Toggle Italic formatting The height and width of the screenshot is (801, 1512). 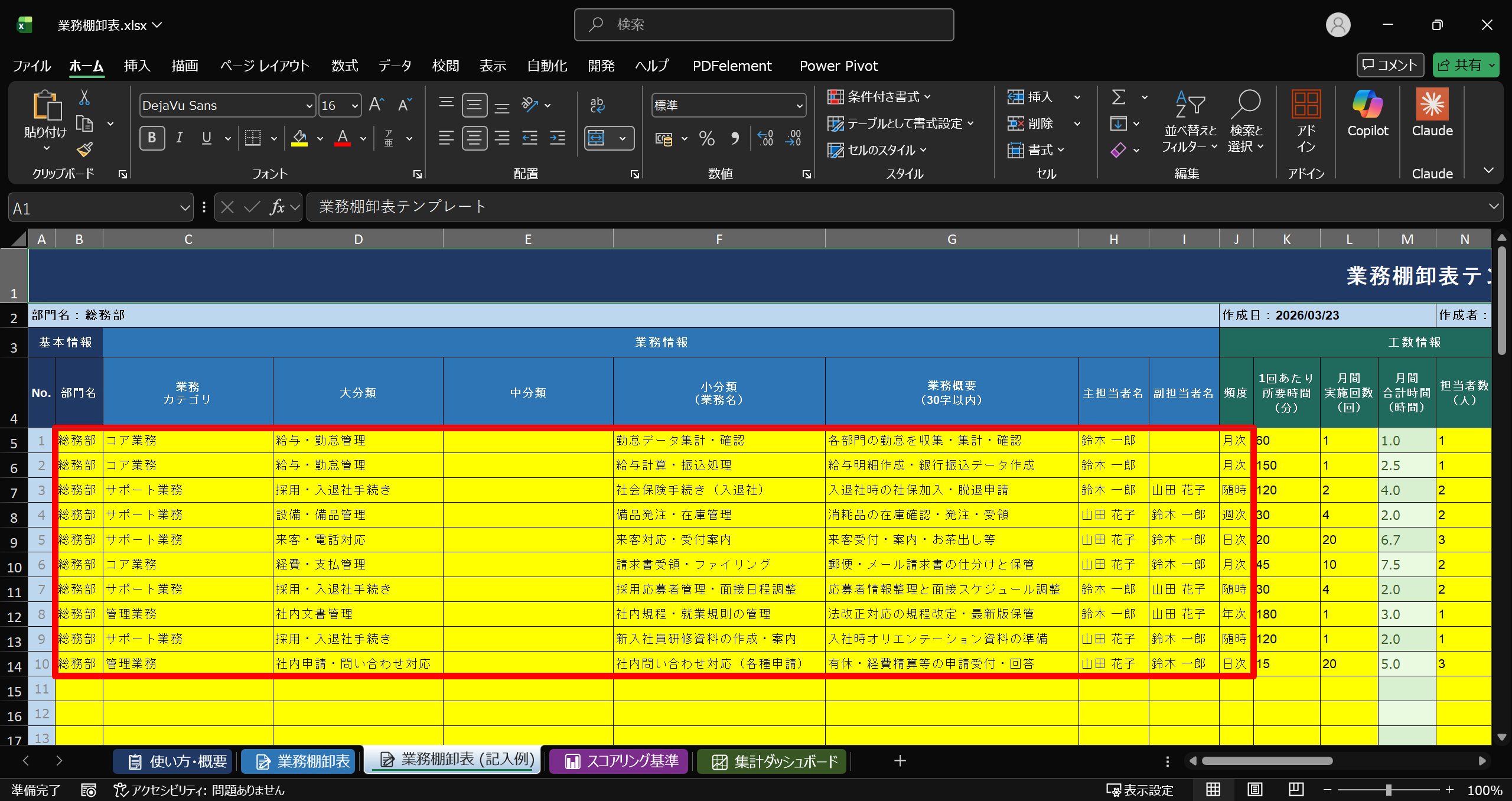click(179, 138)
